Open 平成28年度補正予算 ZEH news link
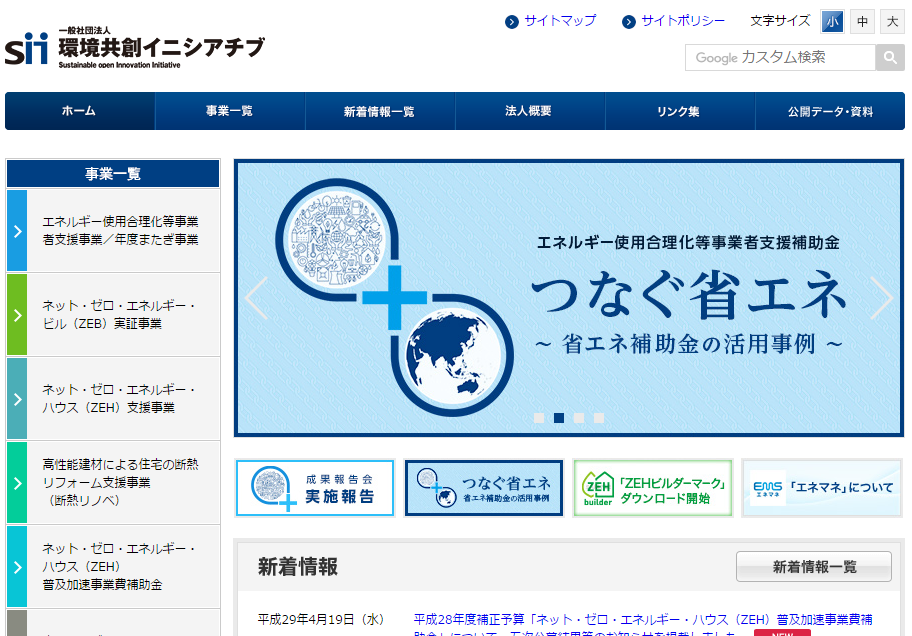This screenshot has height=636, width=912. point(643,626)
